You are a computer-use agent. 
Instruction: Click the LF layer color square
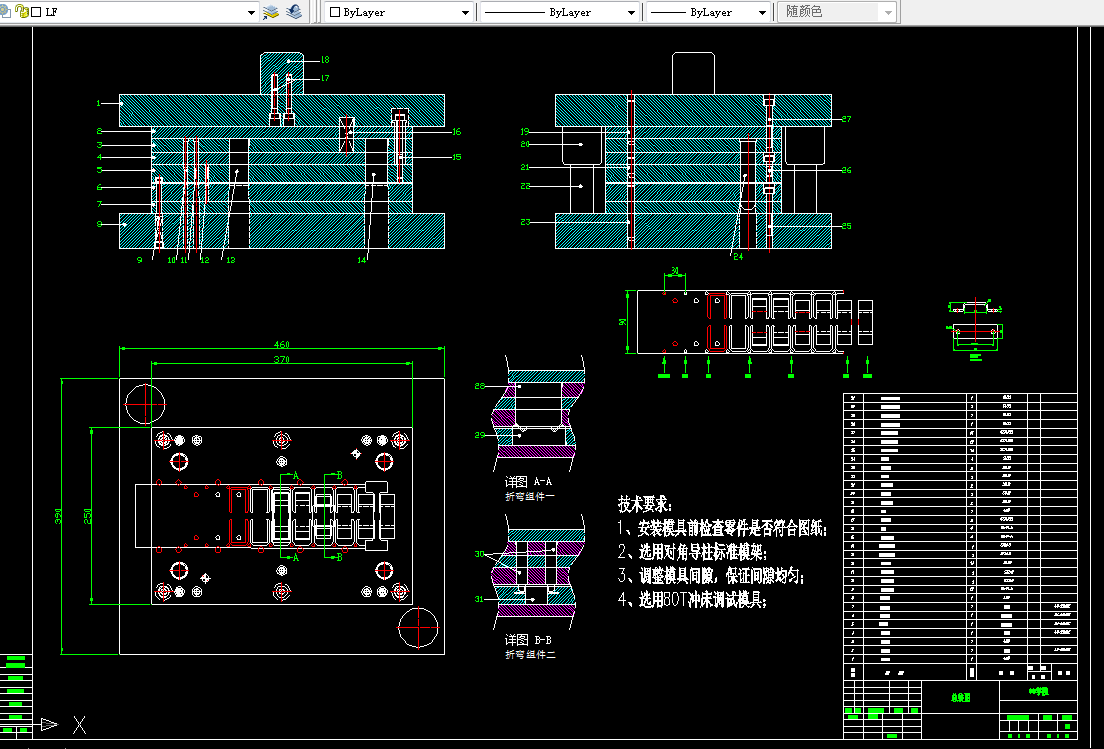tap(37, 12)
